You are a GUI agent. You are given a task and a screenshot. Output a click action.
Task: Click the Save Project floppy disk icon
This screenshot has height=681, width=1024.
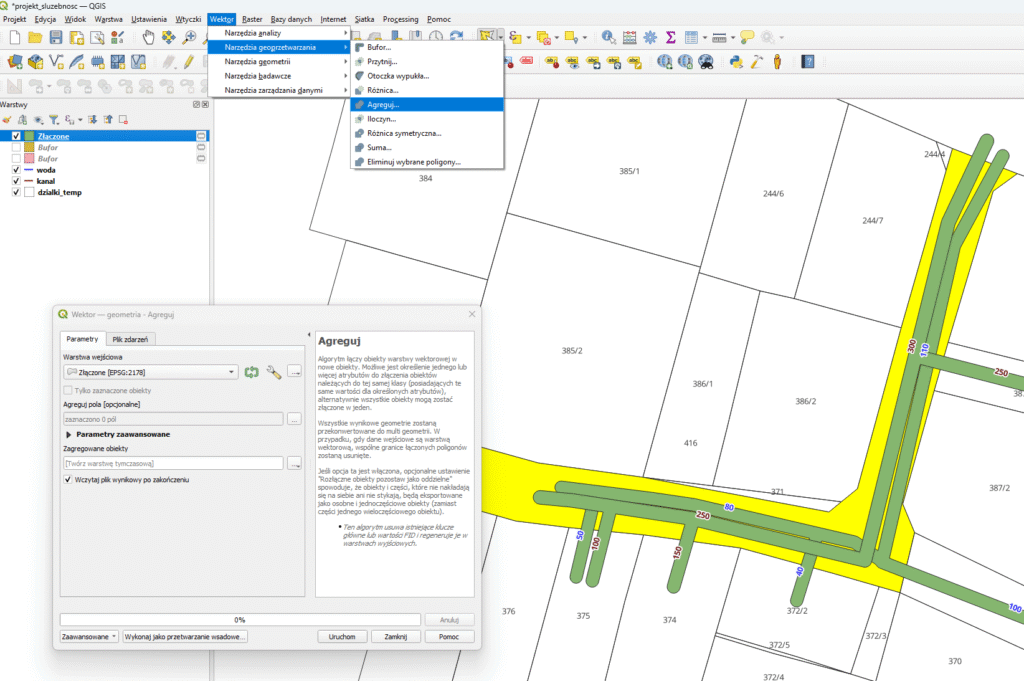[56, 38]
